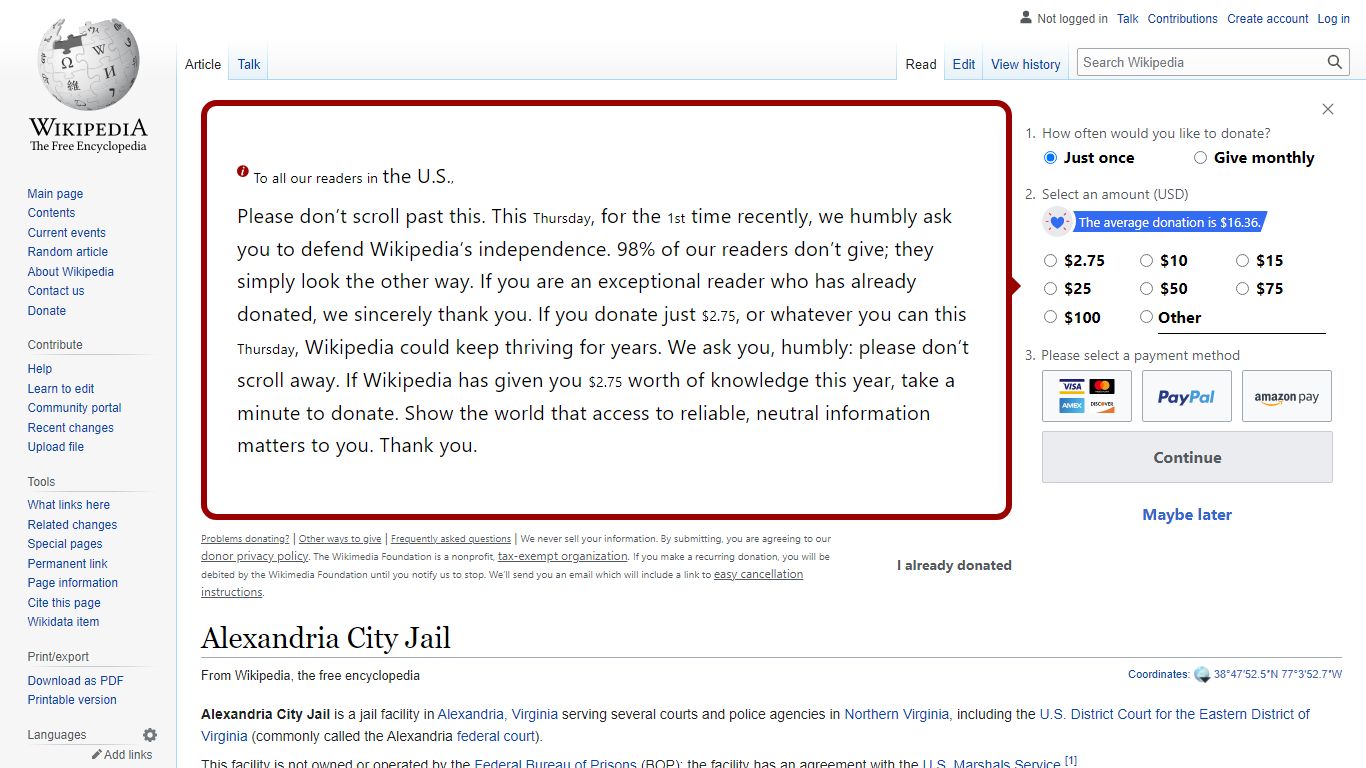Select Just once donation frequency

[1050, 158]
